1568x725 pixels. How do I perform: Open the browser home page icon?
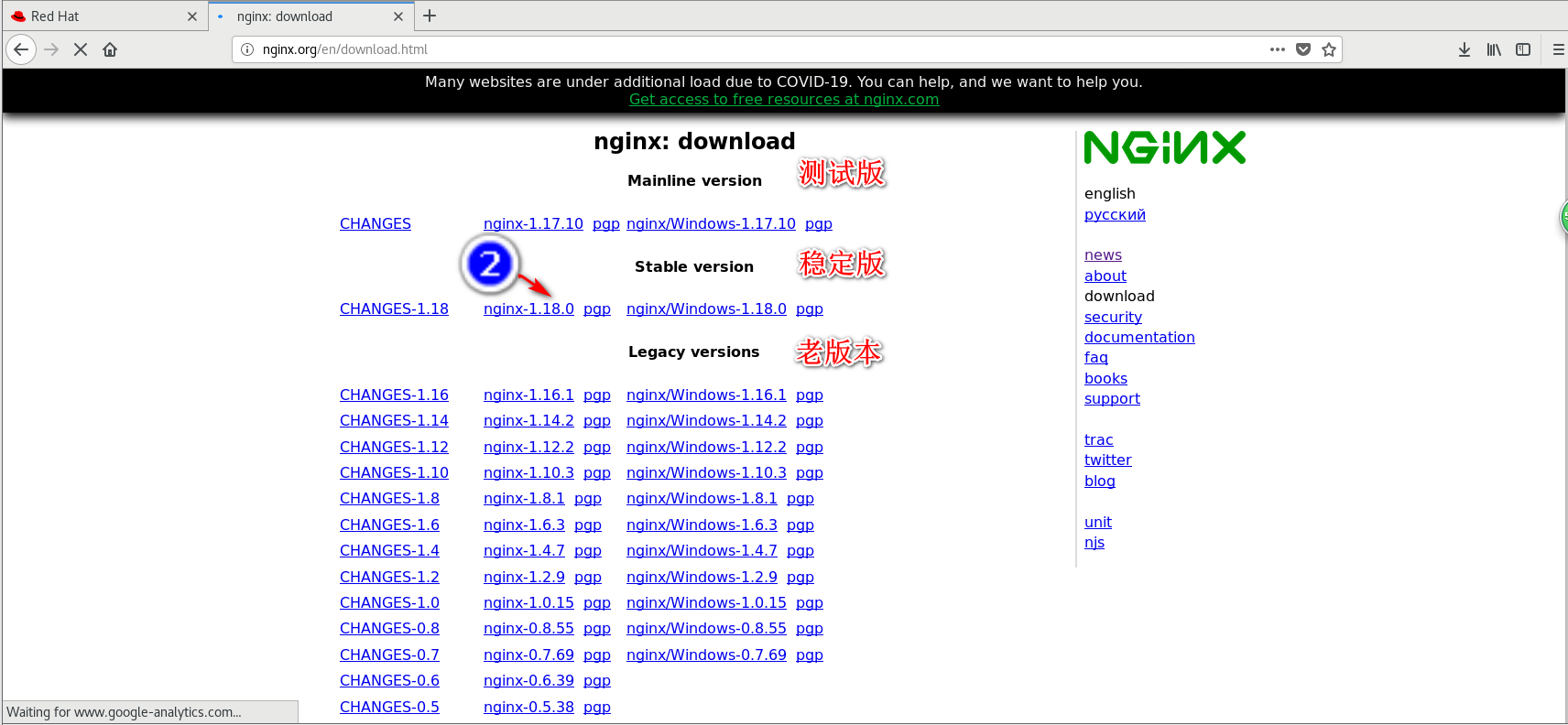[110, 49]
